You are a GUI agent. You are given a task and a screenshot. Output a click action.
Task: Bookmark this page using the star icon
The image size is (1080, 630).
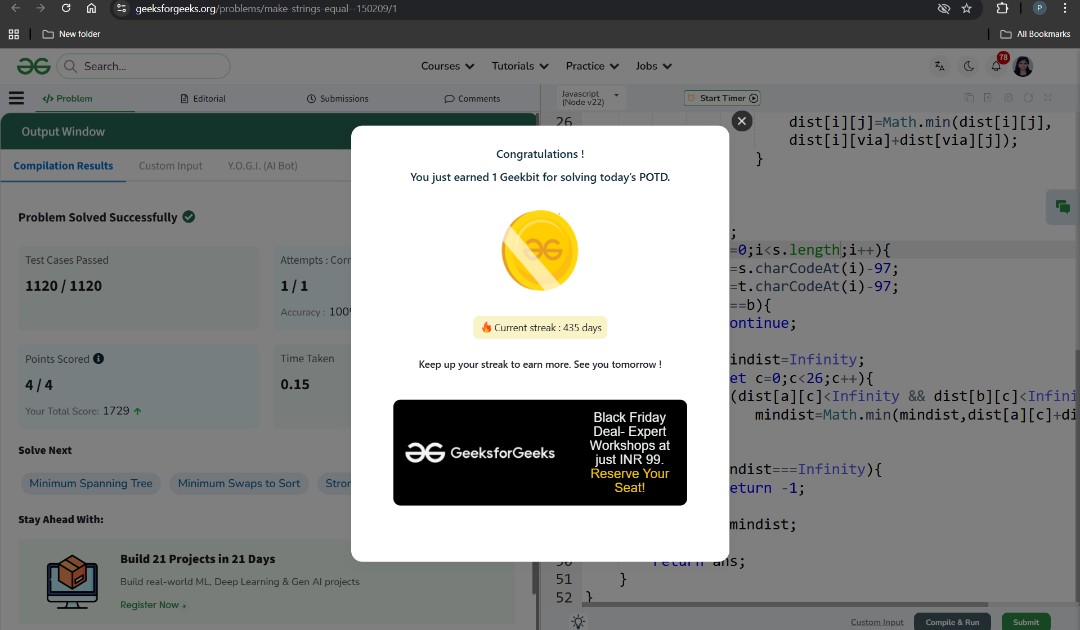(x=966, y=9)
